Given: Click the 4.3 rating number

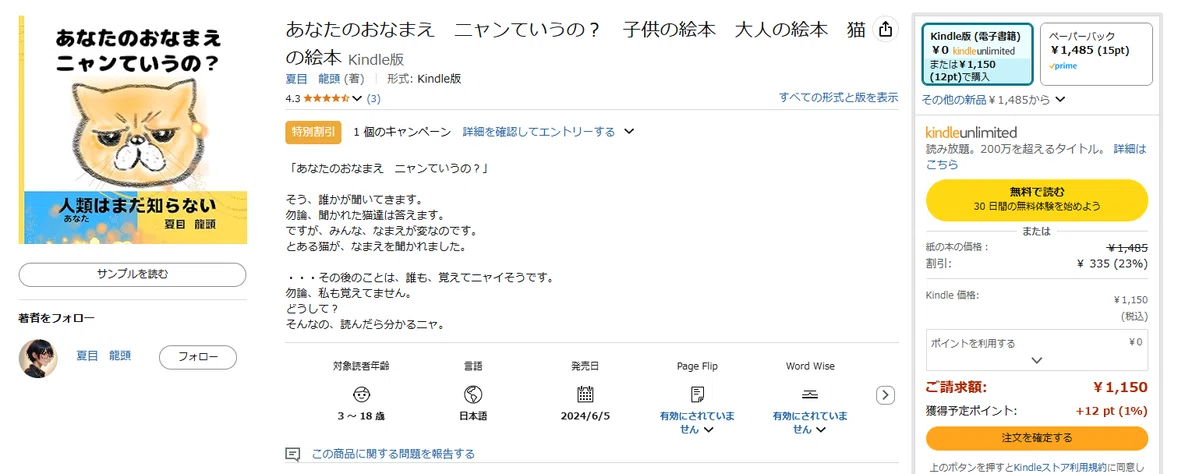Looking at the screenshot, I should (292, 98).
